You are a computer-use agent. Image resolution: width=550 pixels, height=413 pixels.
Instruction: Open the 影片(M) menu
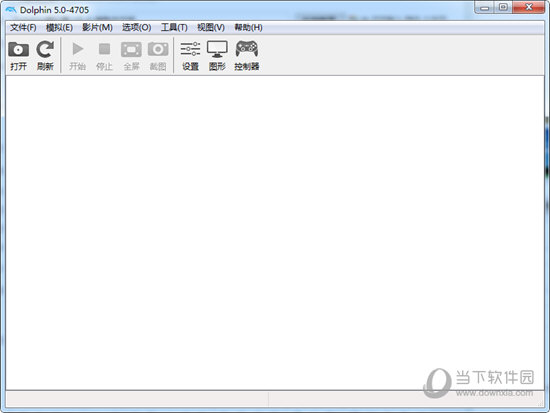pos(97,27)
